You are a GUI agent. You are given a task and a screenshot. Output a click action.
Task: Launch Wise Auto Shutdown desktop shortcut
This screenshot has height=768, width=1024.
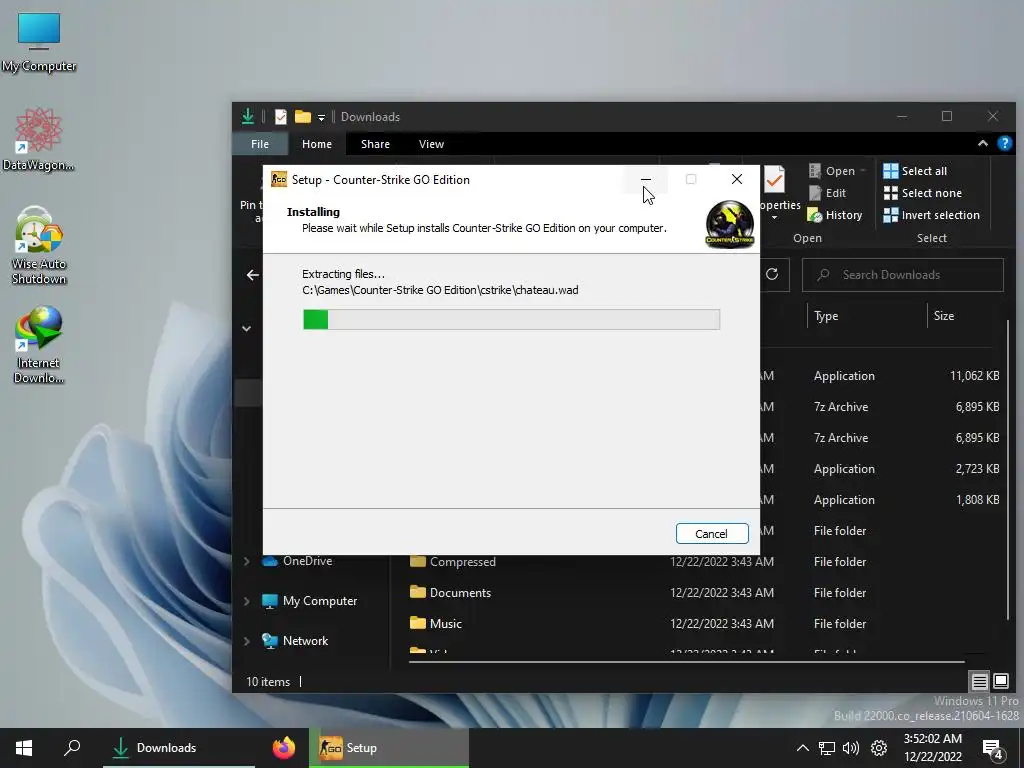[39, 246]
